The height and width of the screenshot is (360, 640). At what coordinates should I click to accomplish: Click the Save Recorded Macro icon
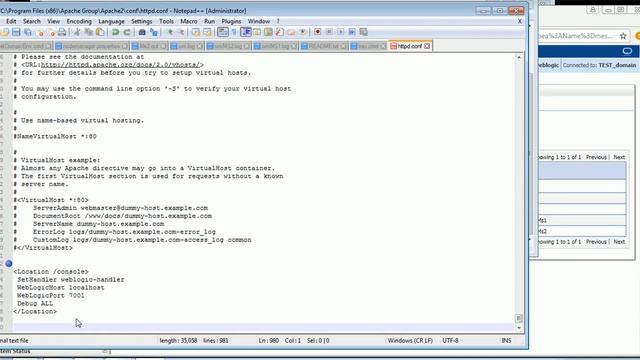coord(363,32)
